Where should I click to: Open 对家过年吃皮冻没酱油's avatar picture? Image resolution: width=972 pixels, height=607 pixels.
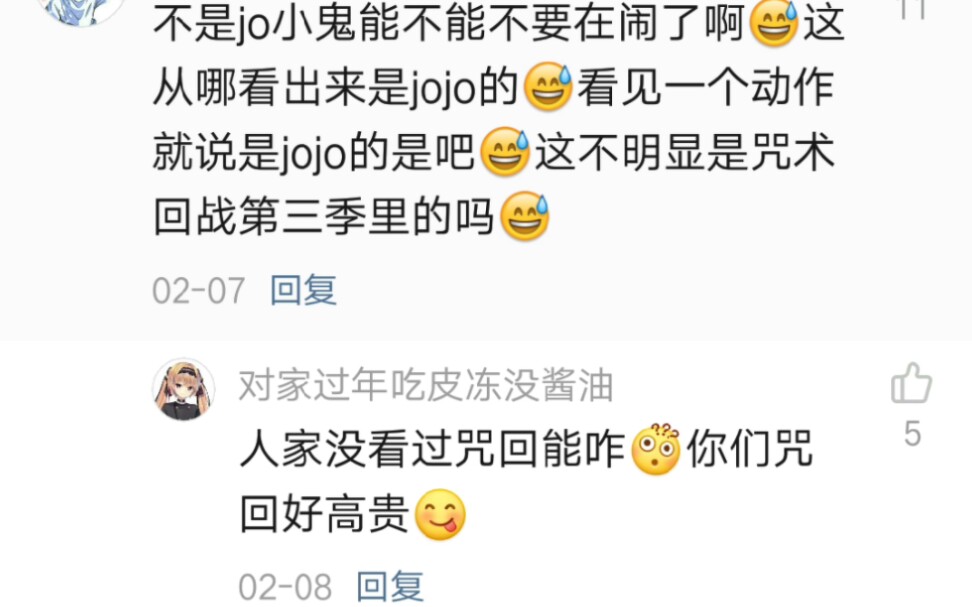(183, 389)
